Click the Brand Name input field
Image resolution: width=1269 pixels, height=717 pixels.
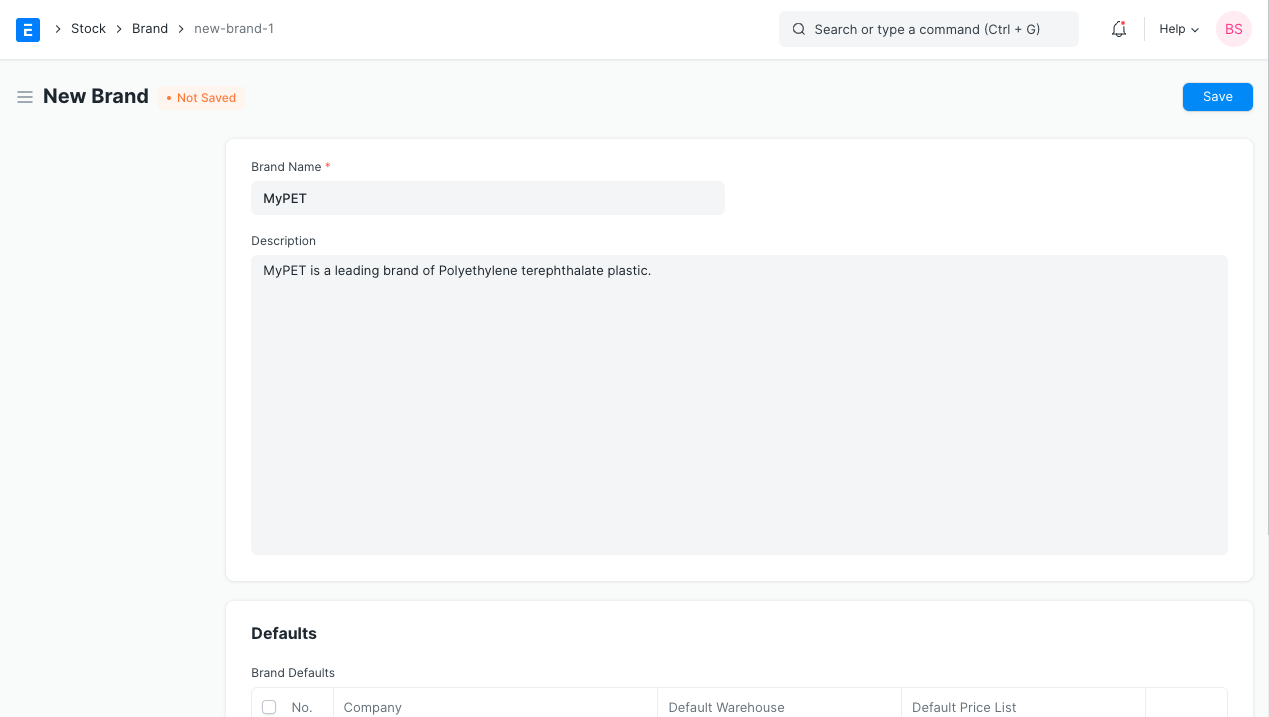tap(487, 198)
